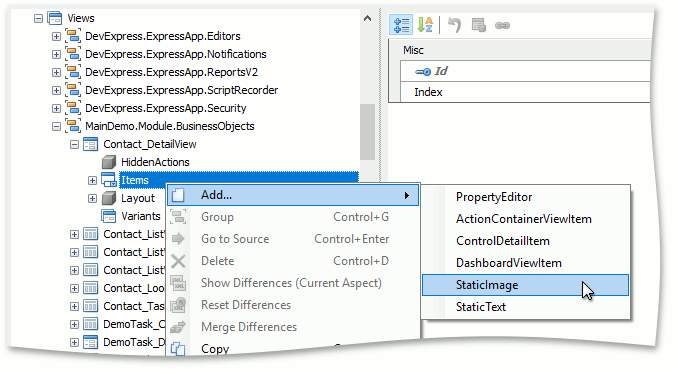This screenshot has width=674, height=371.
Task: Select the MainDemo.Module.BusinessObjects tree item
Action: point(170,126)
